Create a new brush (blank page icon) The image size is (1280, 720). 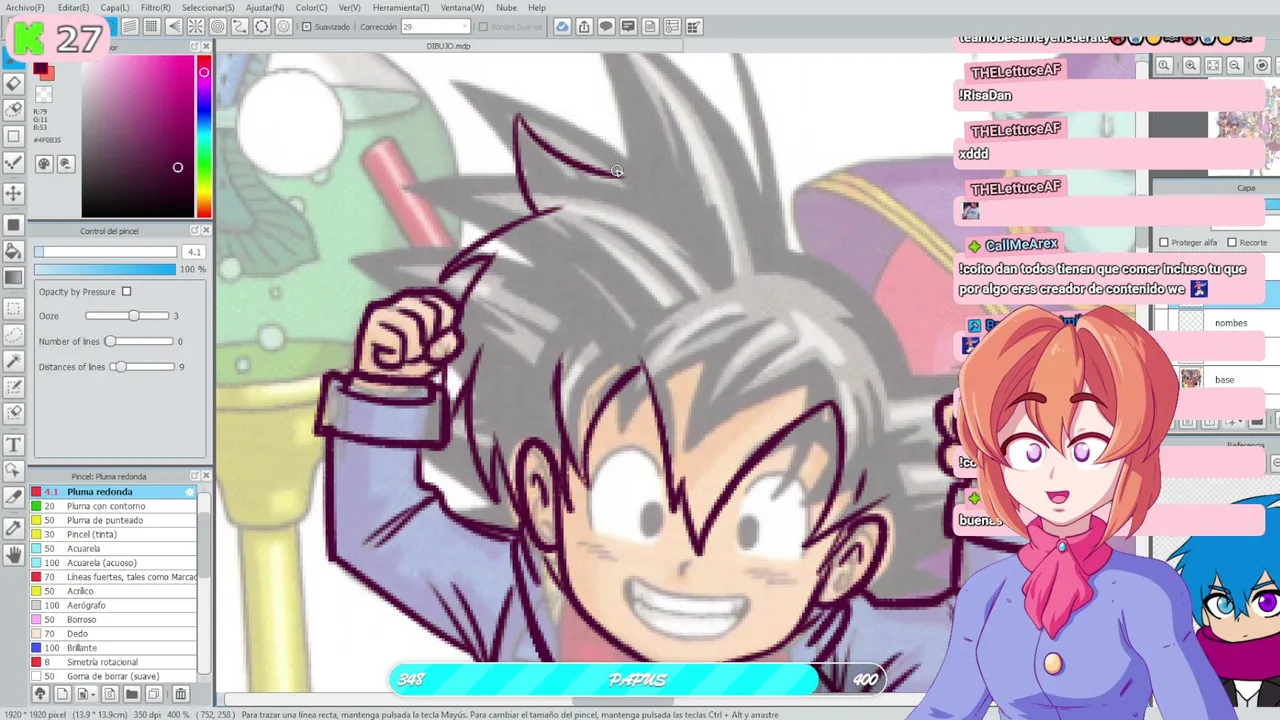62,694
